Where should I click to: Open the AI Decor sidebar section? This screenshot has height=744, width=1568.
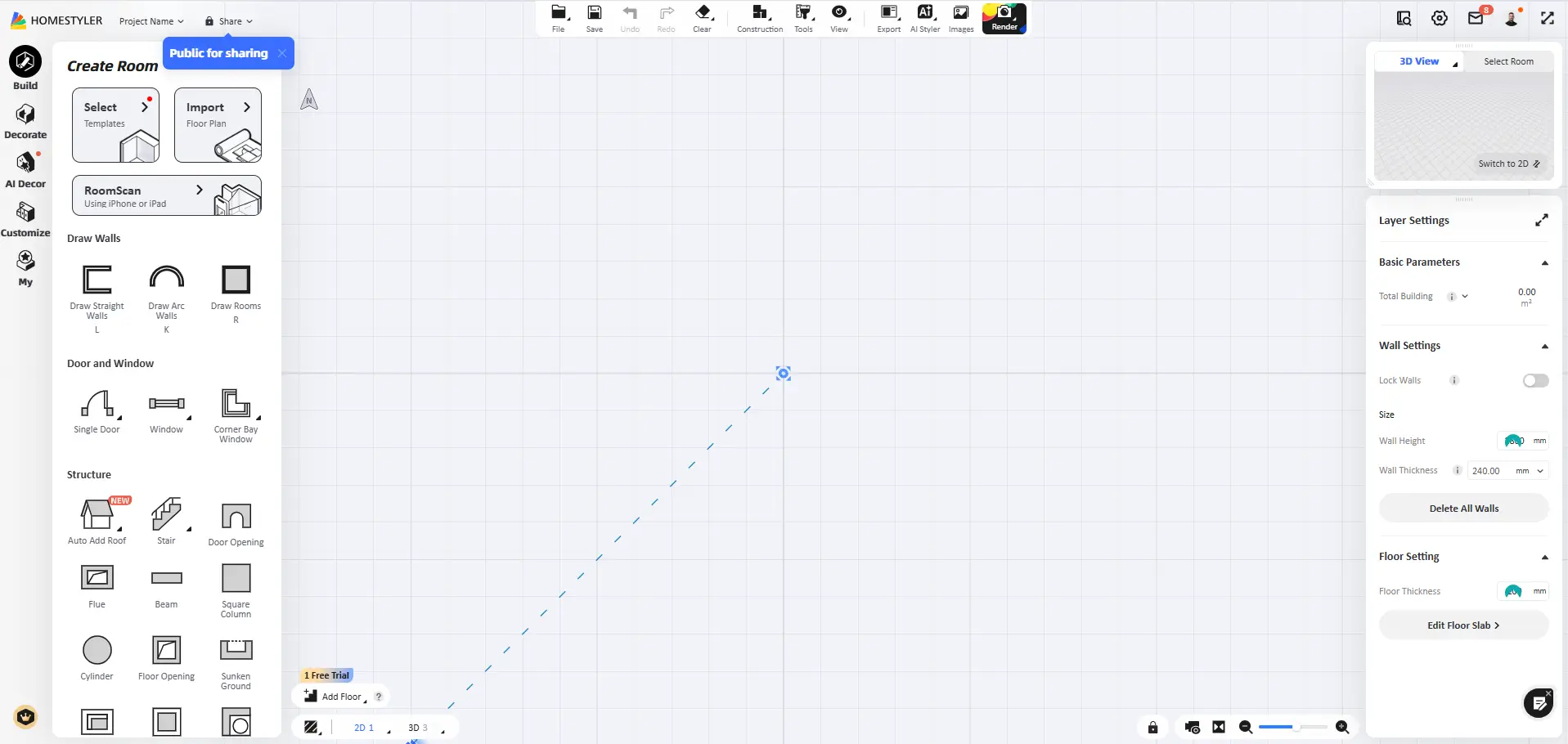click(25, 169)
